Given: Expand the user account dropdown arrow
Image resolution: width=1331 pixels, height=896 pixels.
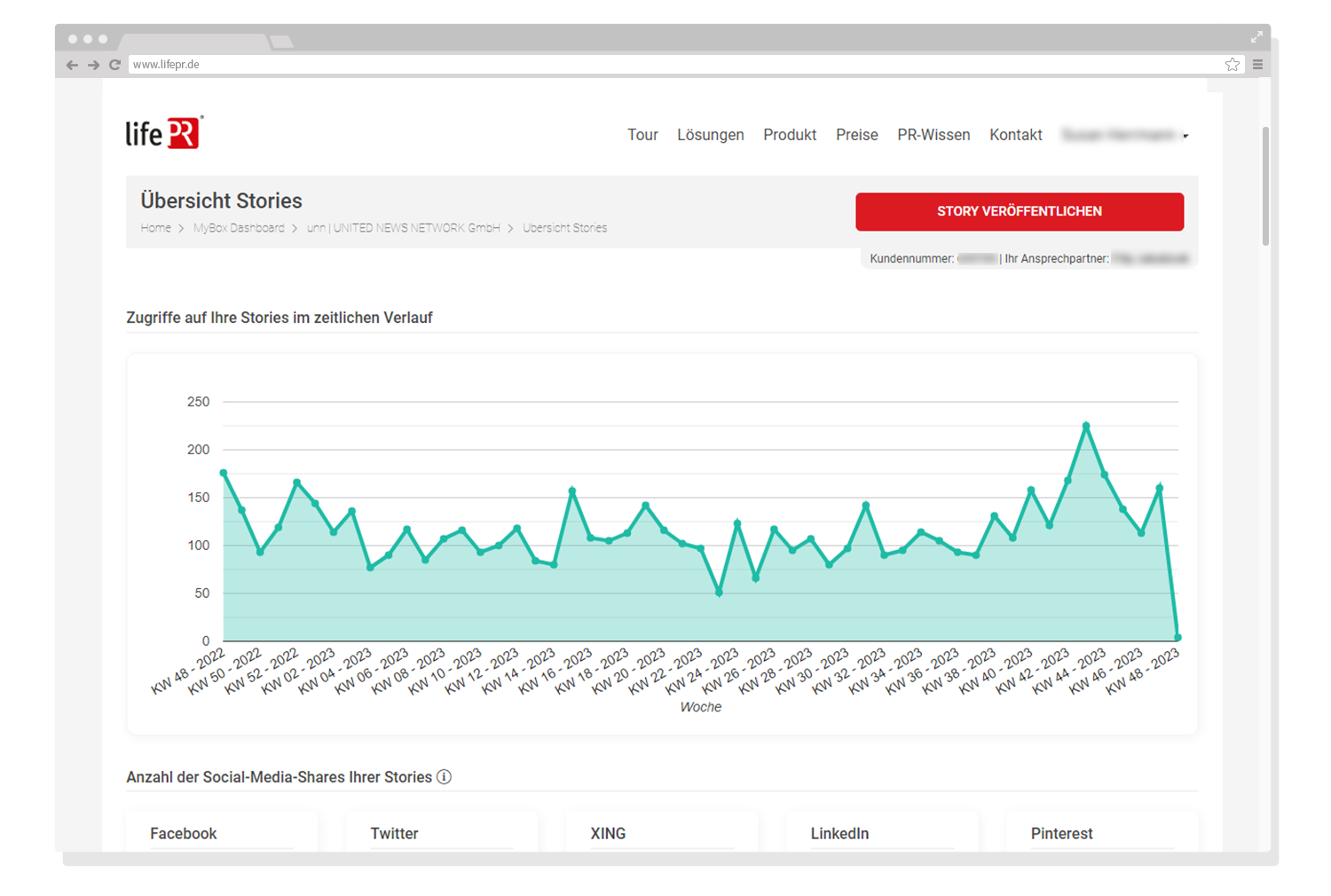Looking at the screenshot, I should coord(1185,137).
